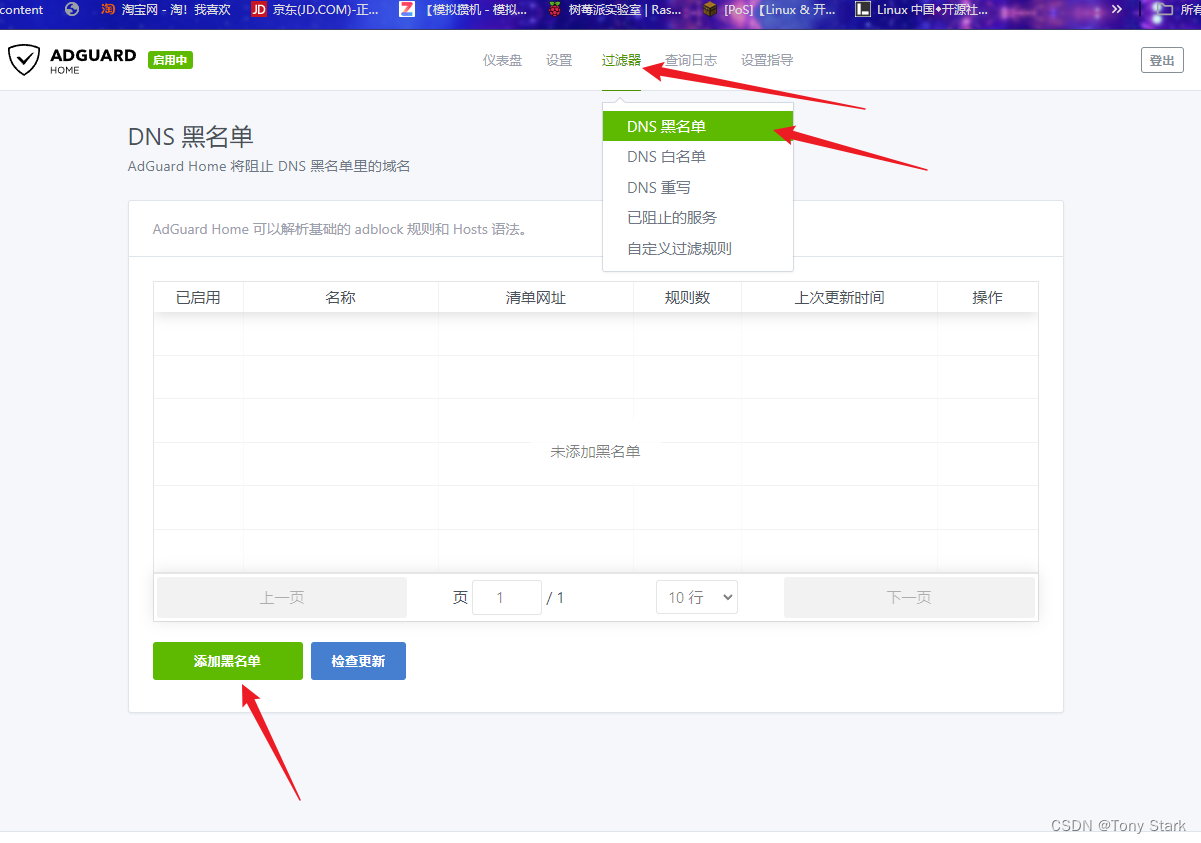
Task: Sort by the 名称 column header
Action: (340, 297)
